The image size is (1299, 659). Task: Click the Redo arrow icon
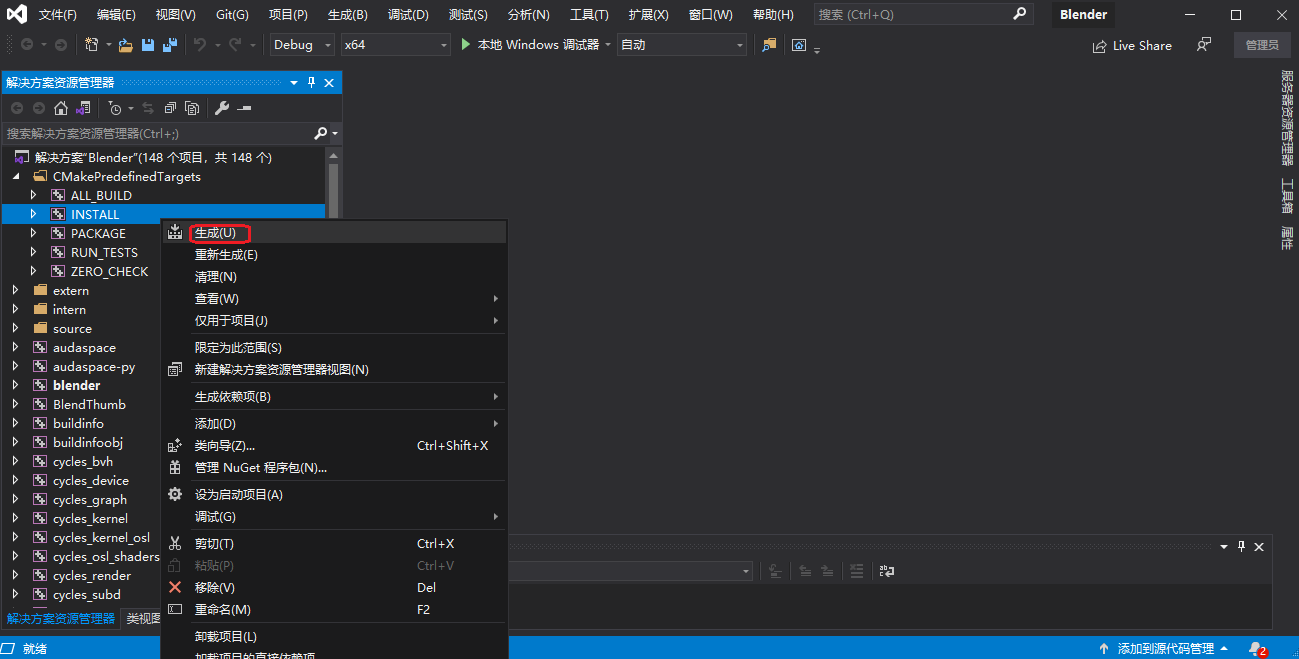235,45
